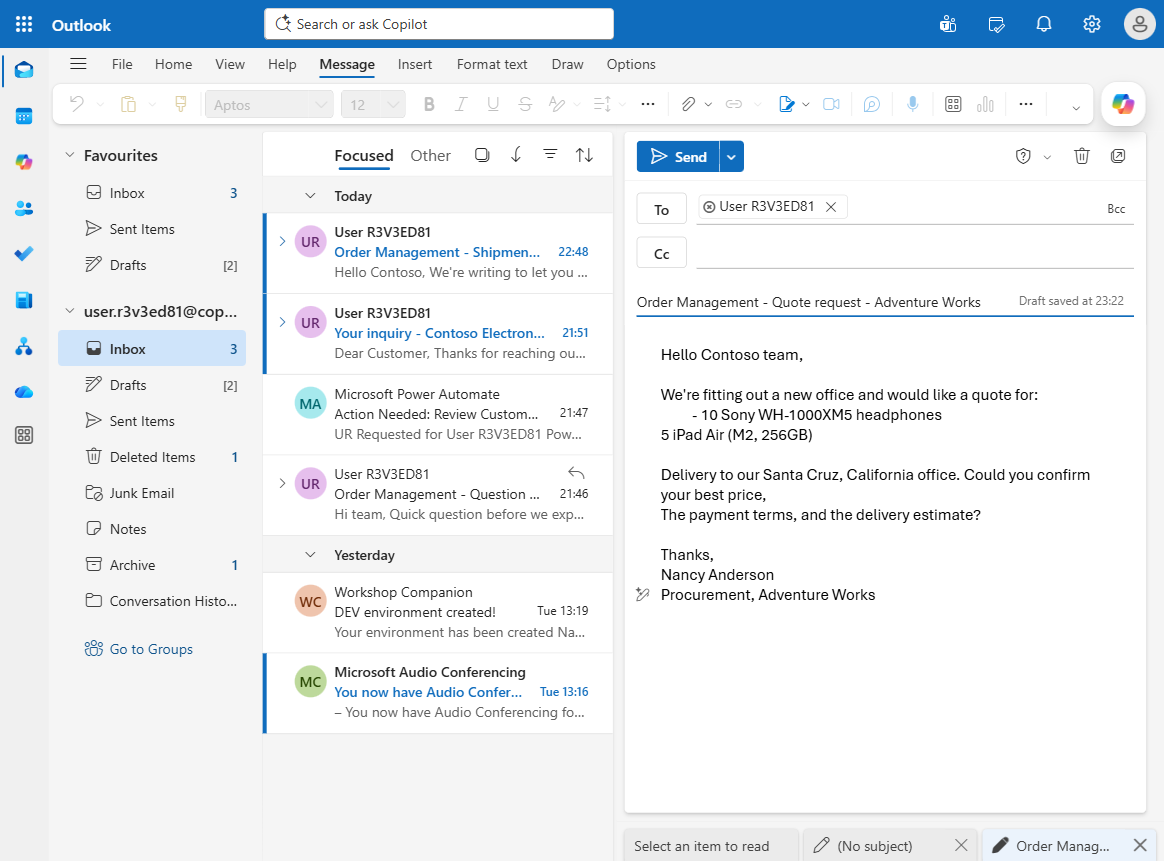Open OneDrive cloud app in rail
The width and height of the screenshot is (1164, 861).
(24, 392)
